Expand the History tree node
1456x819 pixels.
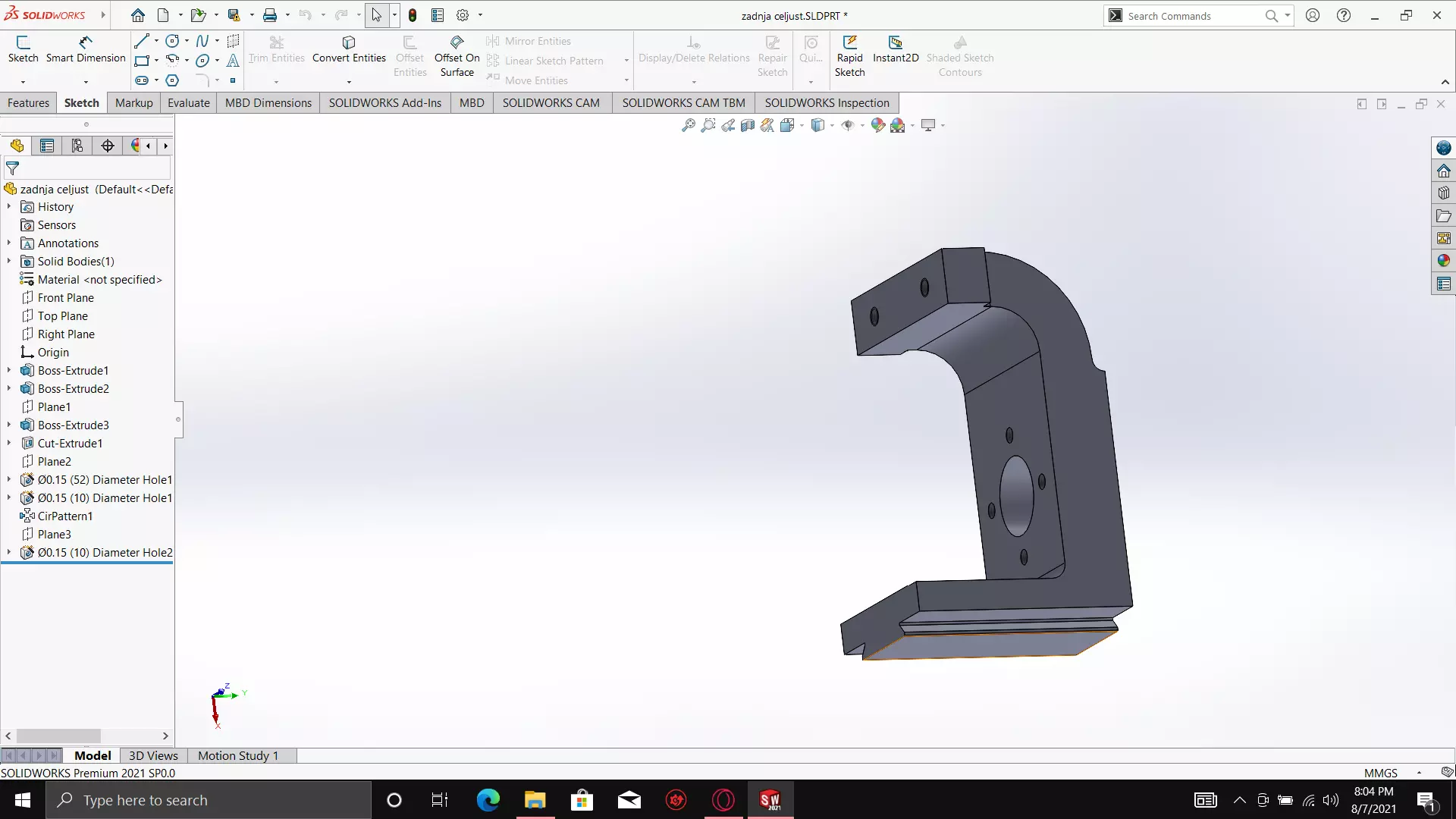(x=9, y=206)
